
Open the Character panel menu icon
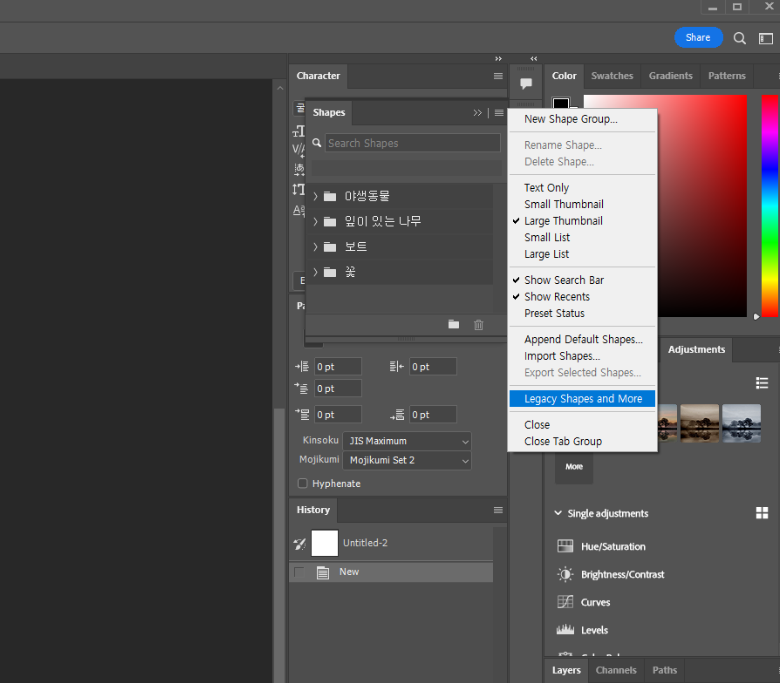[x=498, y=76]
